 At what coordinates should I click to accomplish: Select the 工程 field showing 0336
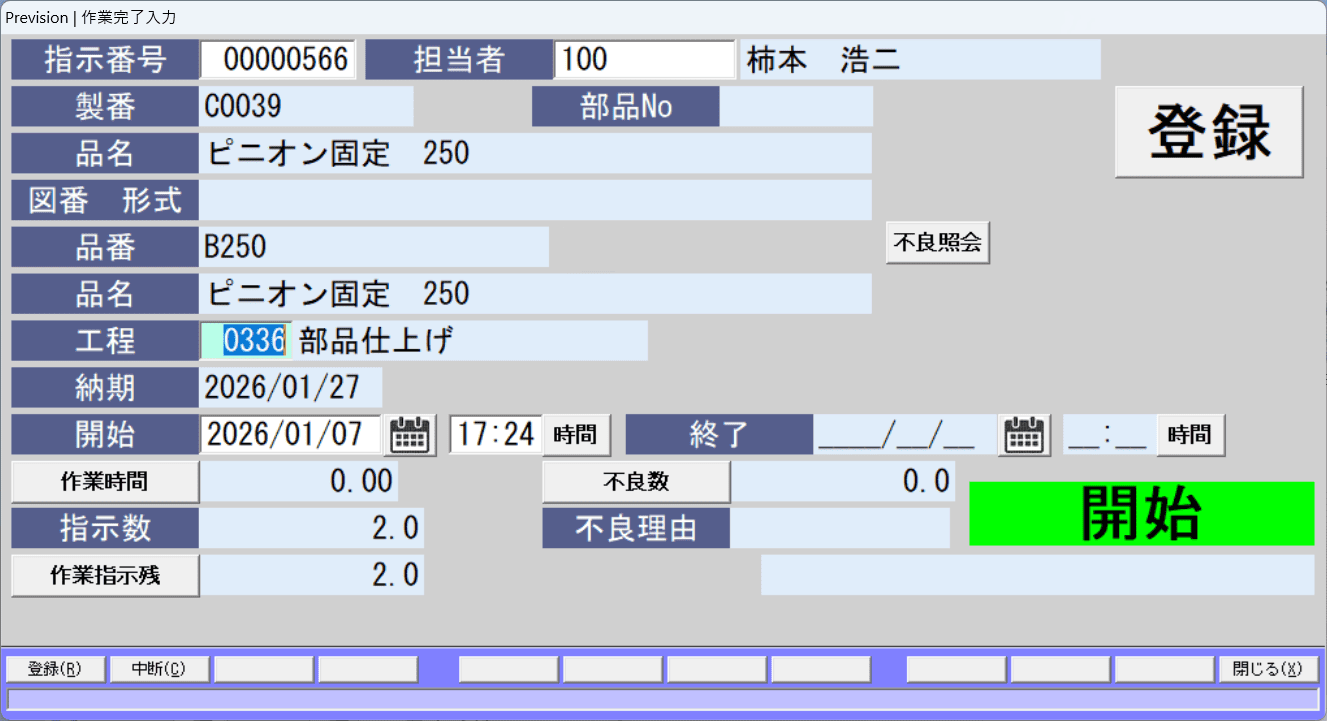click(x=246, y=340)
